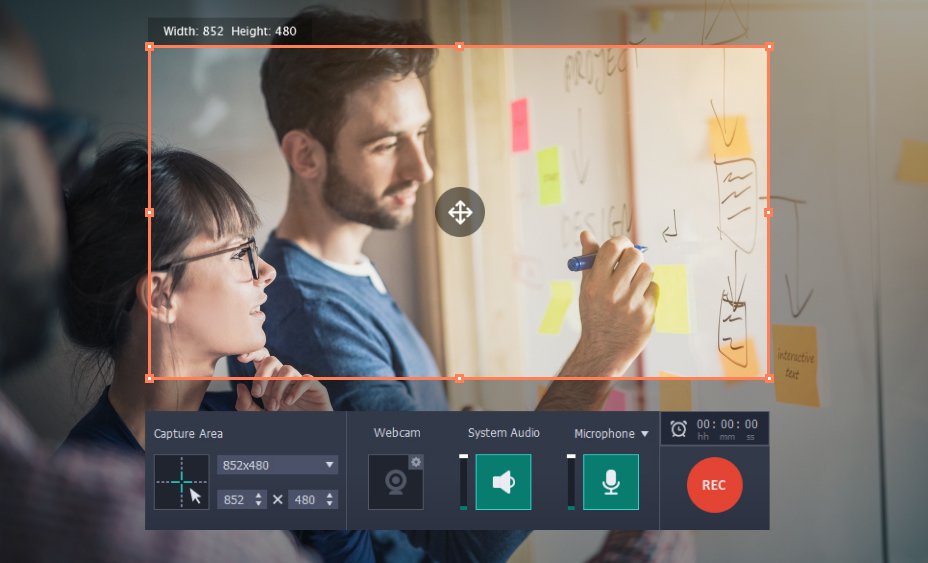Open webcam settings gear icon
The image size is (928, 563).
(416, 462)
